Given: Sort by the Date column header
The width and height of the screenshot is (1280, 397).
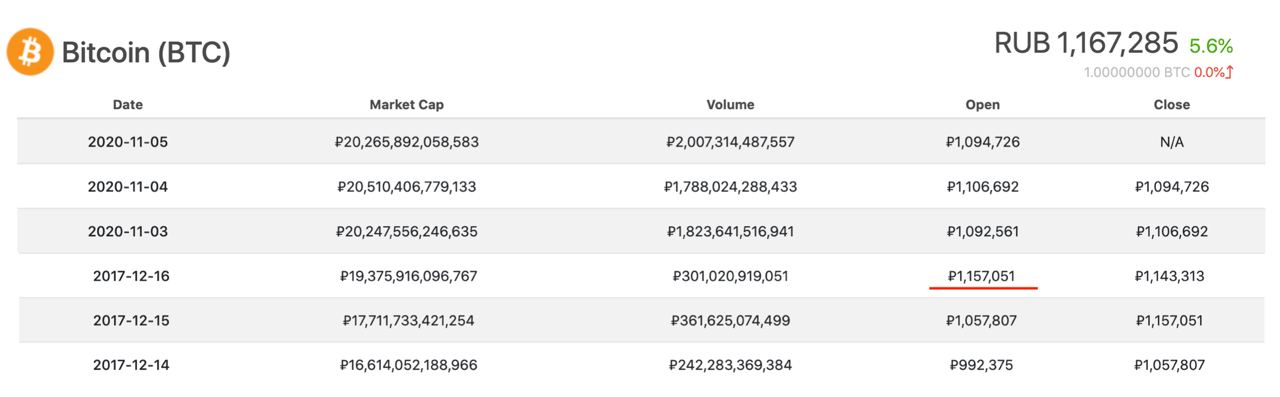Looking at the screenshot, I should (128, 104).
